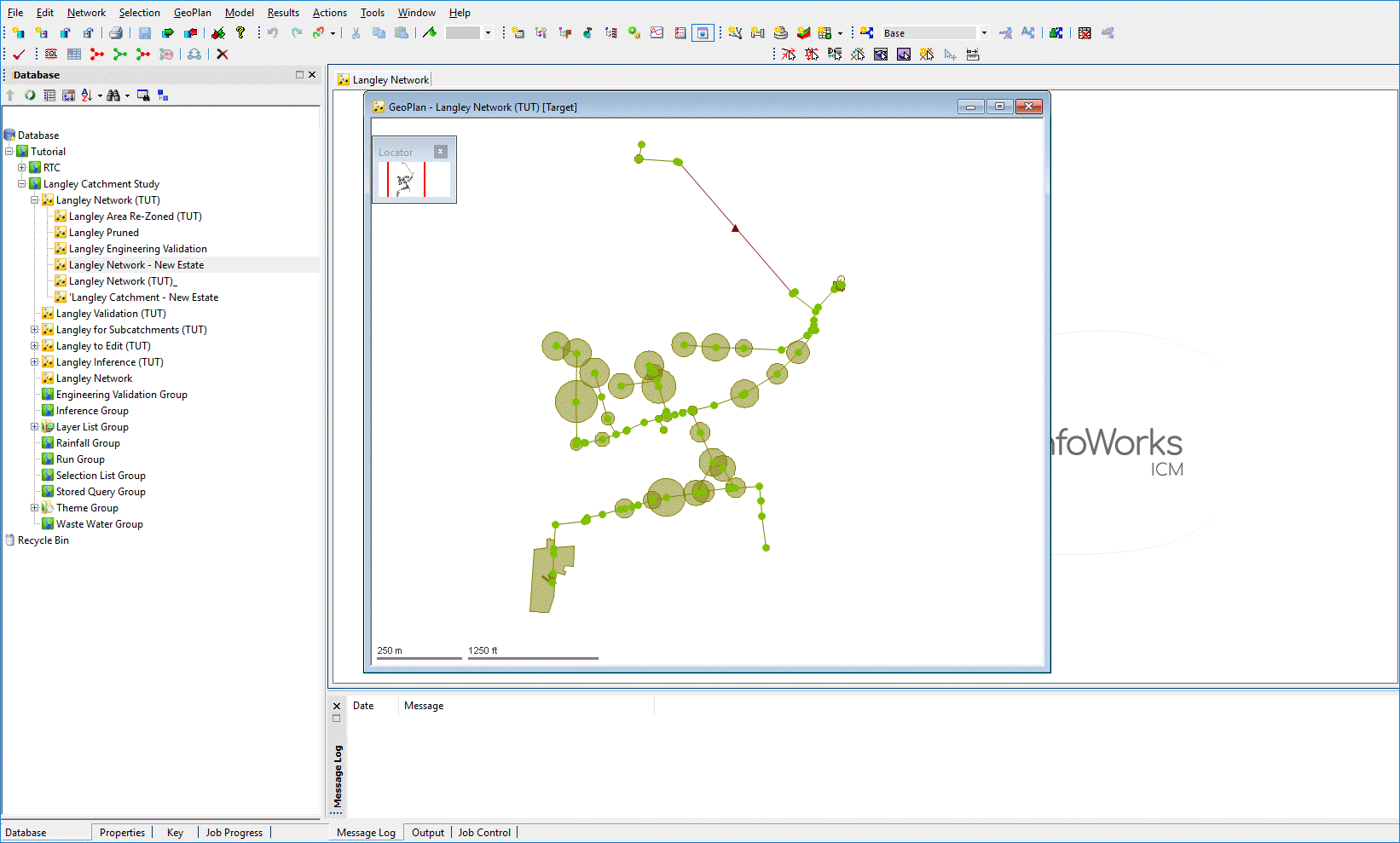Click the red arrow revert icon

191,33
